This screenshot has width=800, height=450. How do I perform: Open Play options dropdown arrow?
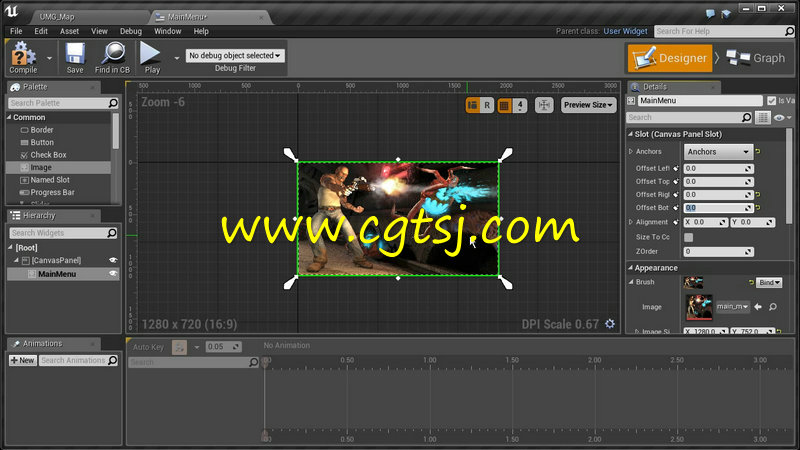click(x=177, y=58)
